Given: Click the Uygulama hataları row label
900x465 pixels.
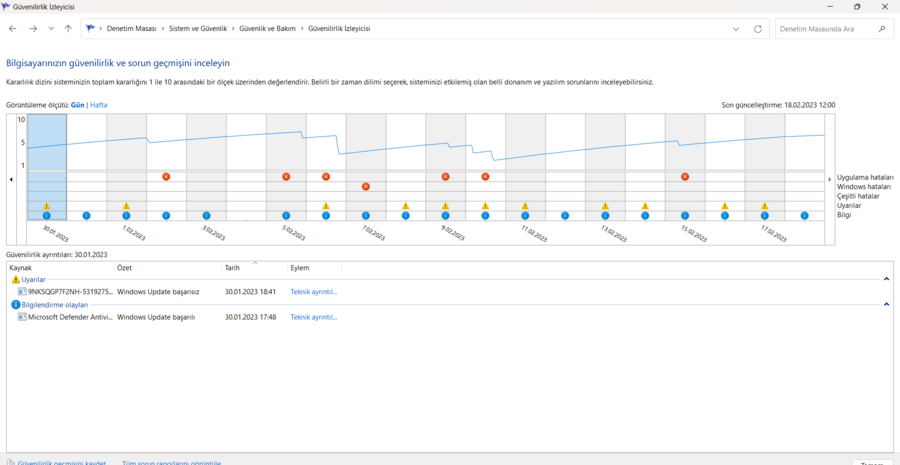Looking at the screenshot, I should pos(865,177).
